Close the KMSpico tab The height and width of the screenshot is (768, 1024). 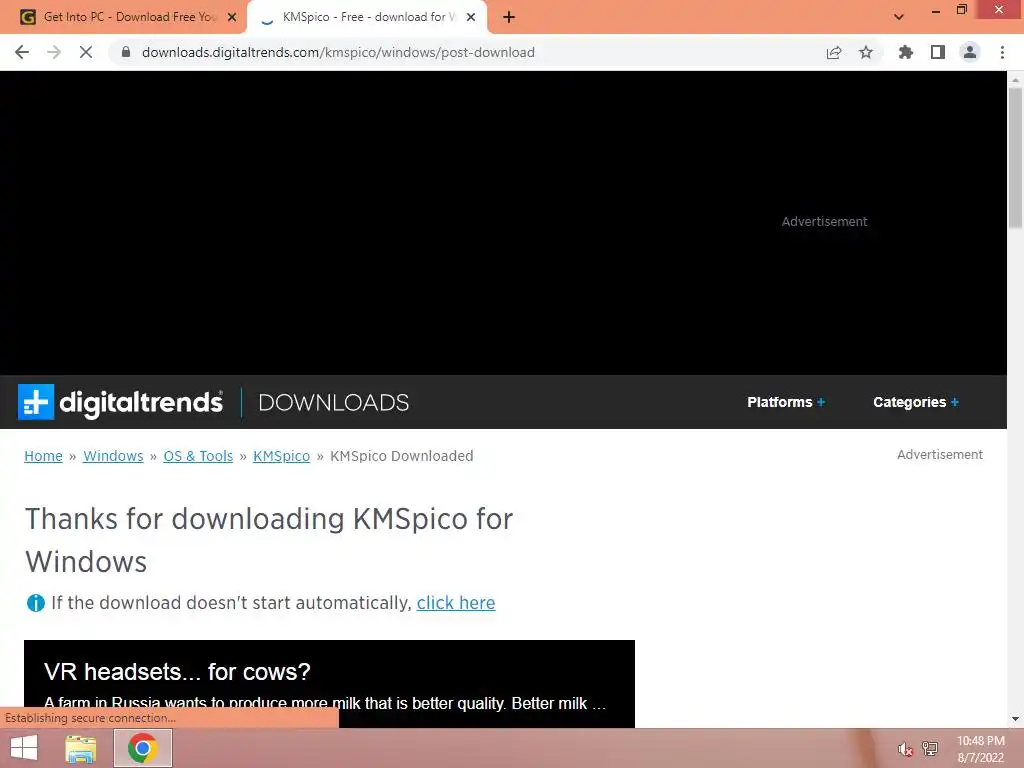471,17
